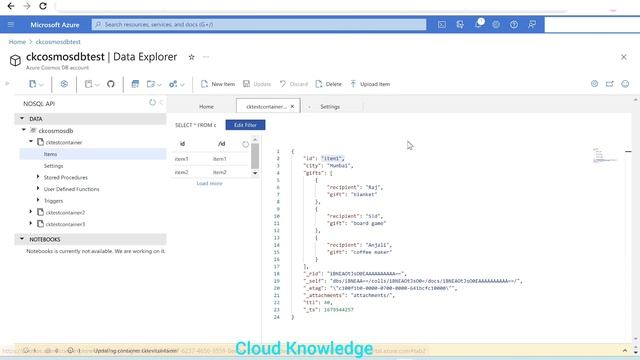Refresh the NOSQL API tree
The height and width of the screenshot is (360, 640).
[152, 102]
